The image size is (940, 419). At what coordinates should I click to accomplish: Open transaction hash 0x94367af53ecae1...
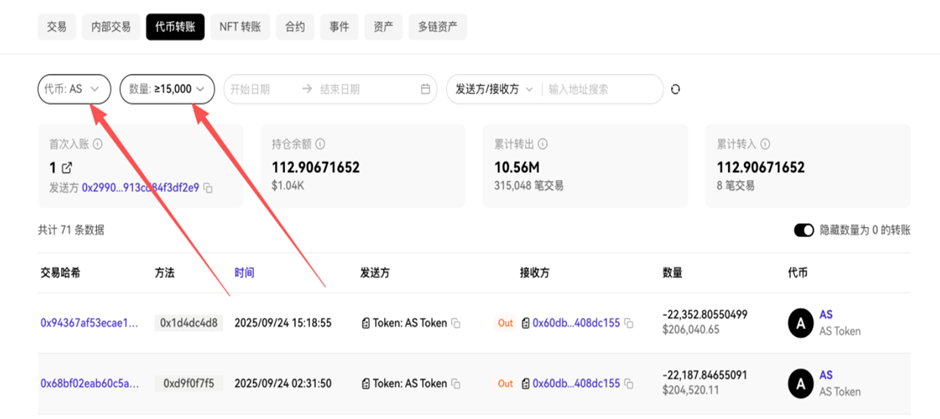pyautogui.click(x=89, y=323)
